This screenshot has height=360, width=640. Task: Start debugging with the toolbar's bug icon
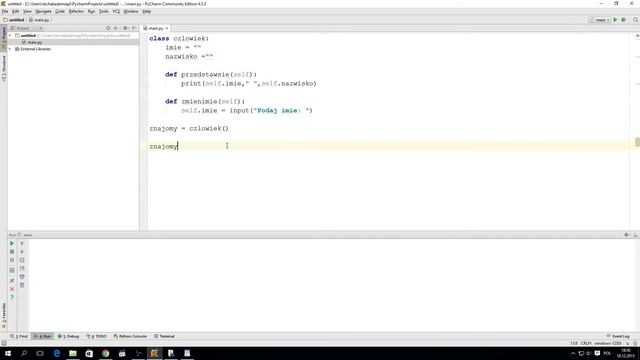click(623, 20)
